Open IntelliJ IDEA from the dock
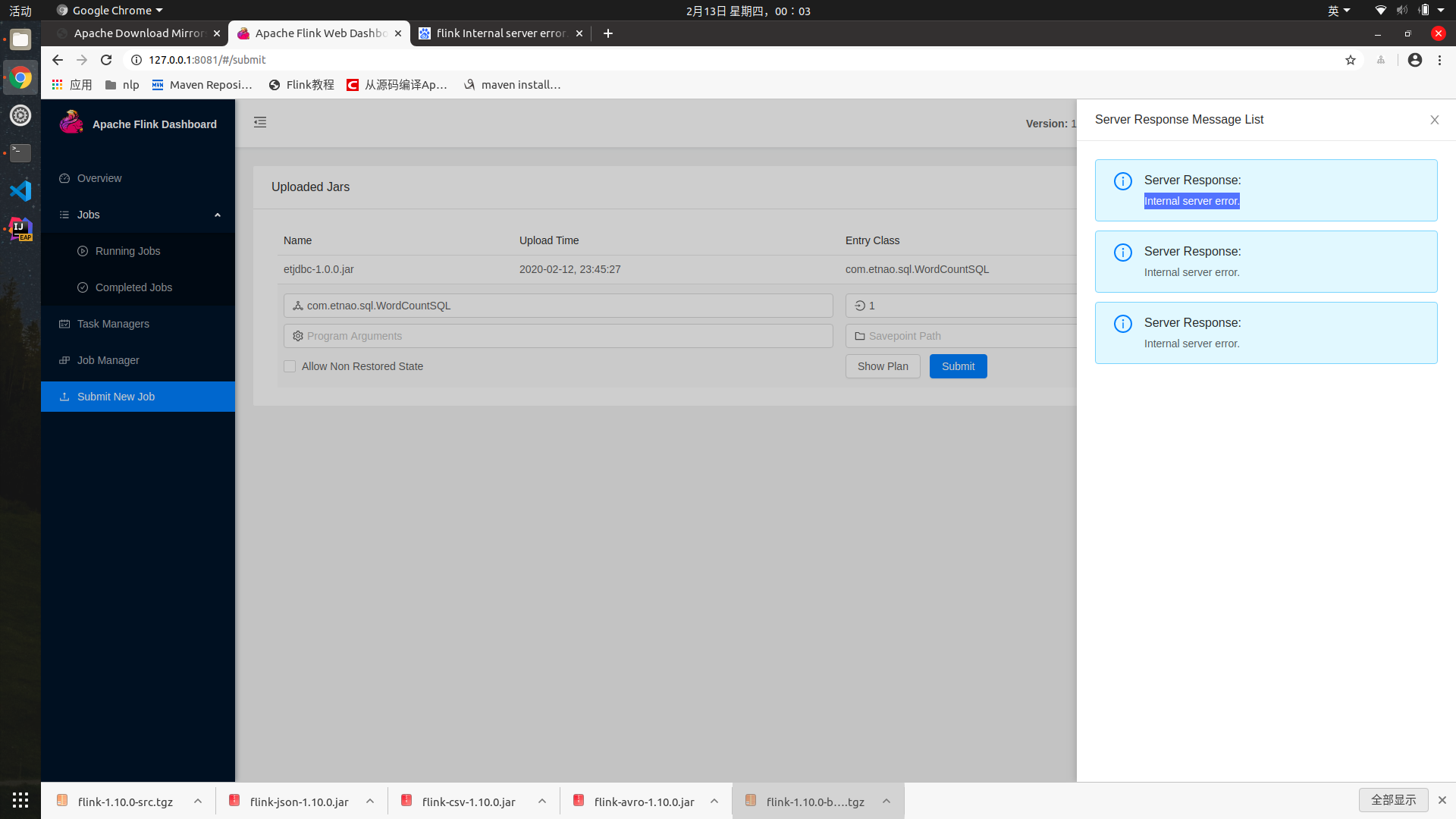Image resolution: width=1456 pixels, height=819 pixels. coord(20,228)
